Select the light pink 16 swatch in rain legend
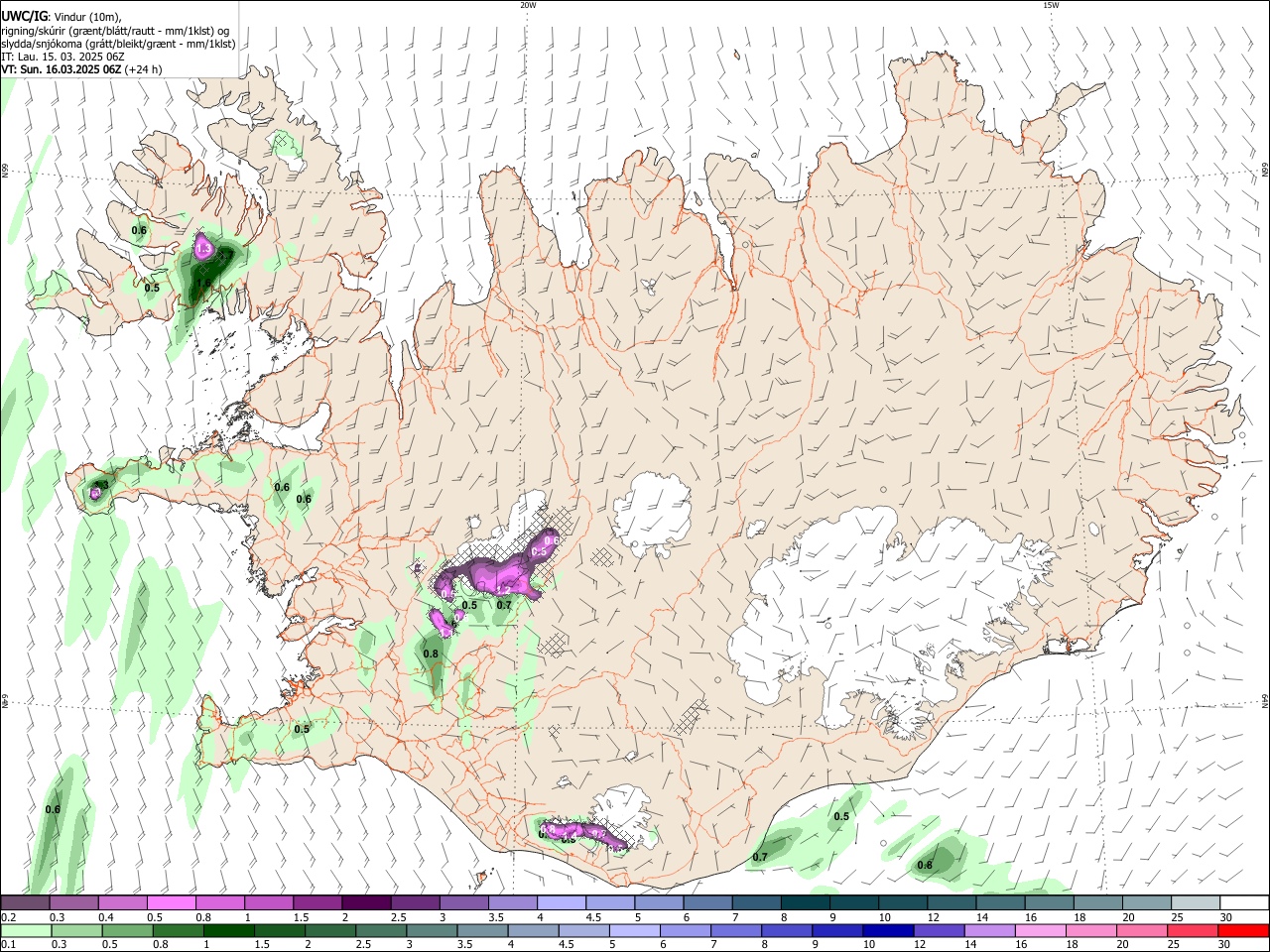Image resolution: width=1270 pixels, height=952 pixels. (x=1041, y=930)
